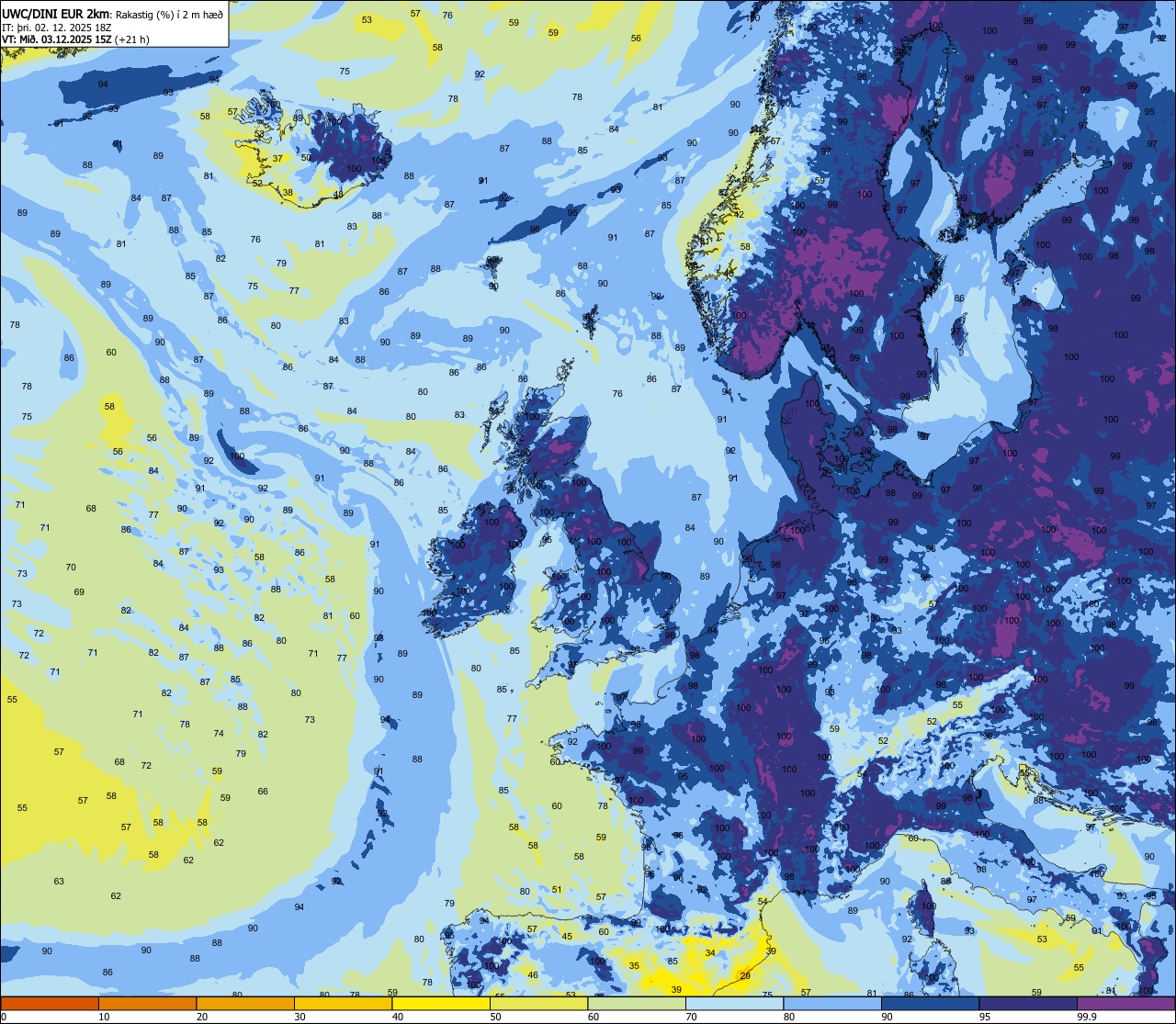The width and height of the screenshot is (1176, 1024).
Task: Click the legend scale label 50
Action: point(495,1017)
